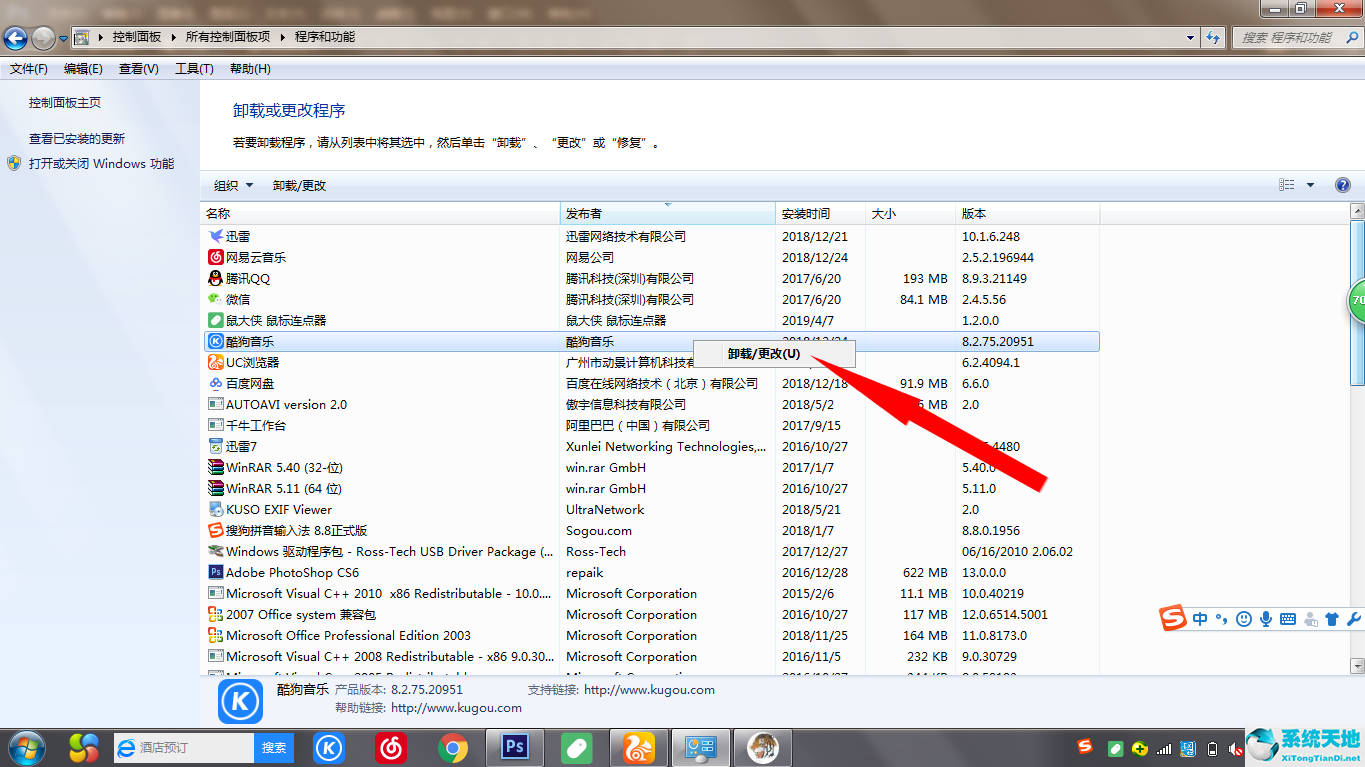Select the 千牛工作台 row
The image size is (1365, 767).
[652, 425]
